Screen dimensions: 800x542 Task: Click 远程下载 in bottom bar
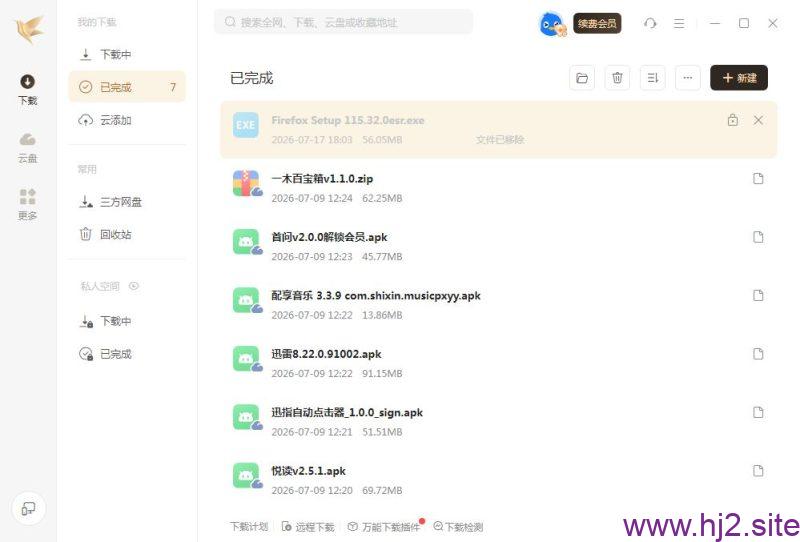308,527
